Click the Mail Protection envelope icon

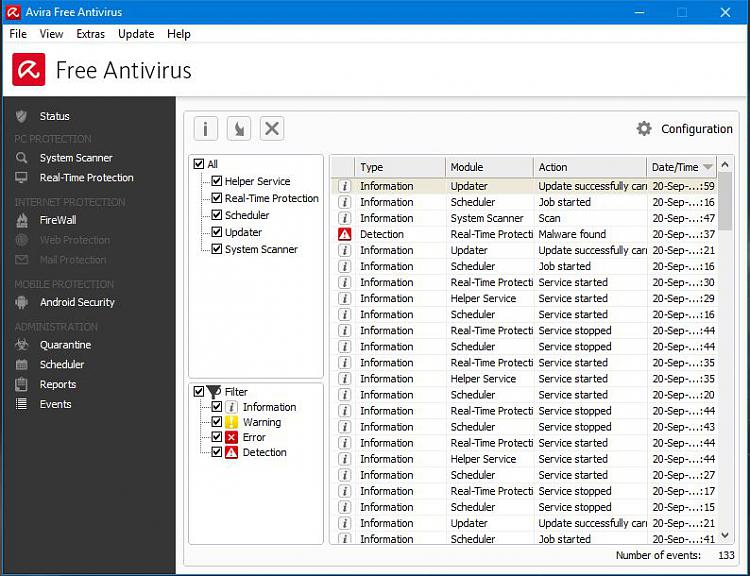(x=21, y=260)
